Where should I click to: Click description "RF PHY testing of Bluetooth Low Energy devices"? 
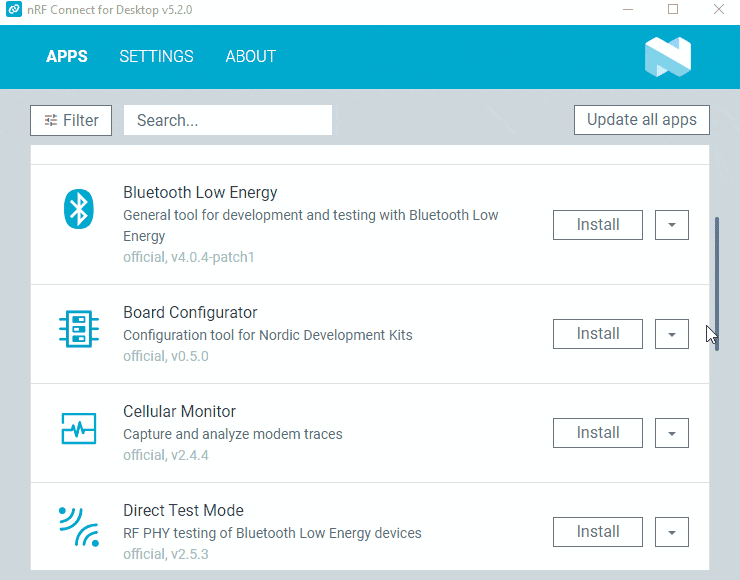[272, 533]
